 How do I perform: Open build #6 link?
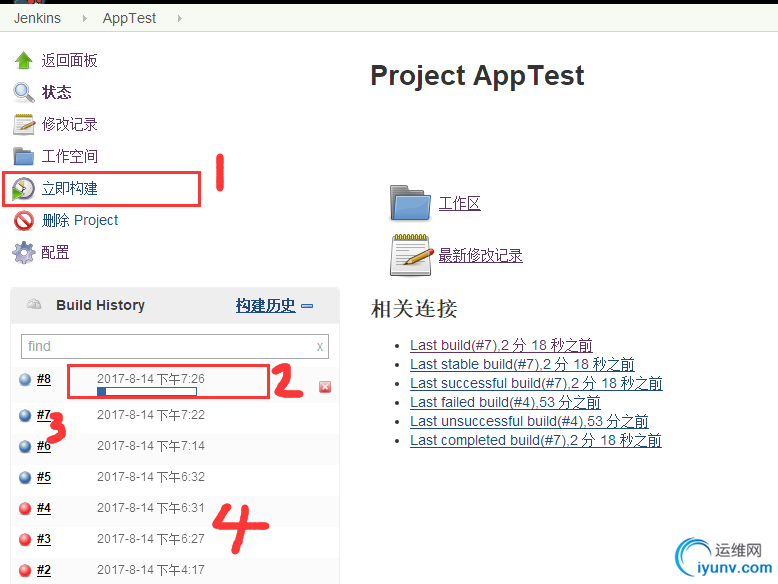coord(44,446)
